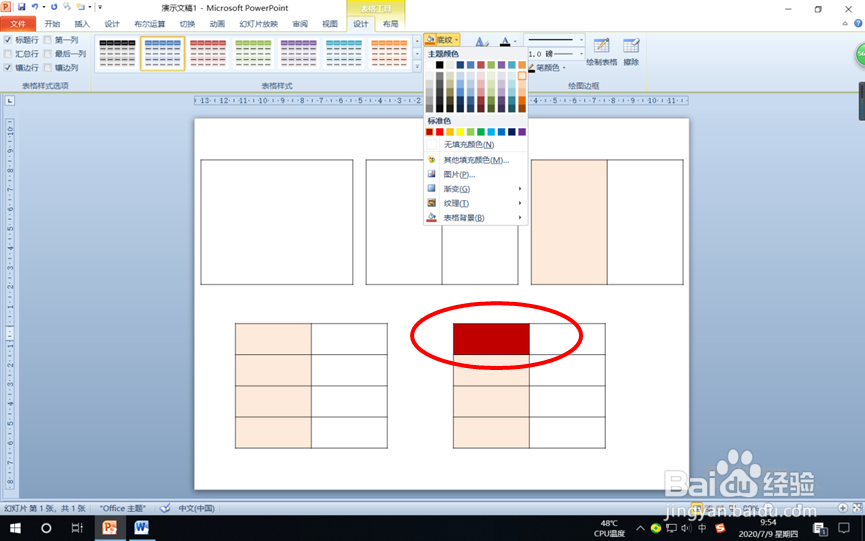Click the Table Background (表格背景) icon
The image size is (865, 541).
click(x=431, y=217)
